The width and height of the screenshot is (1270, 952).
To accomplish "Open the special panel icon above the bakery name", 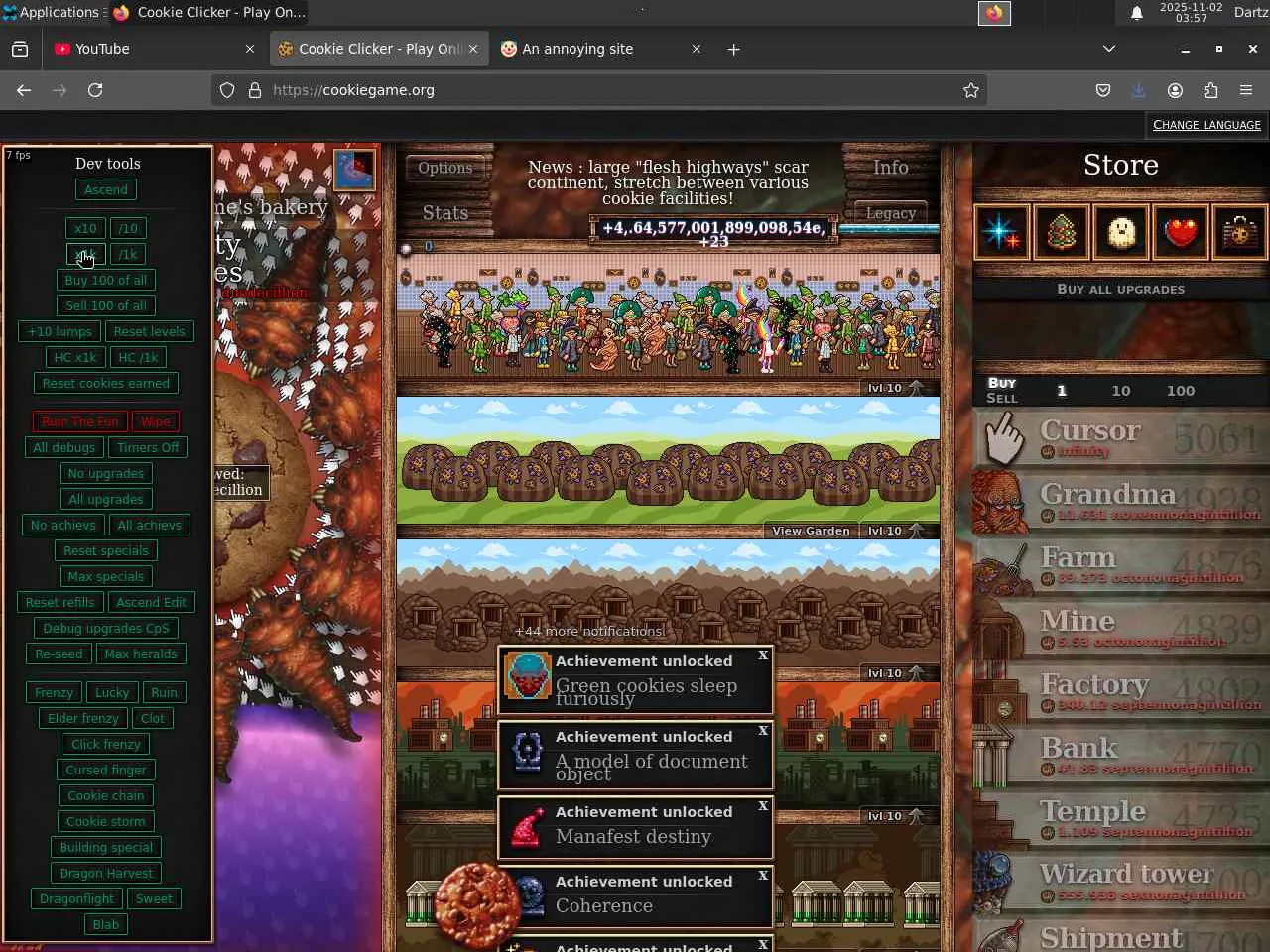I will 354,169.
